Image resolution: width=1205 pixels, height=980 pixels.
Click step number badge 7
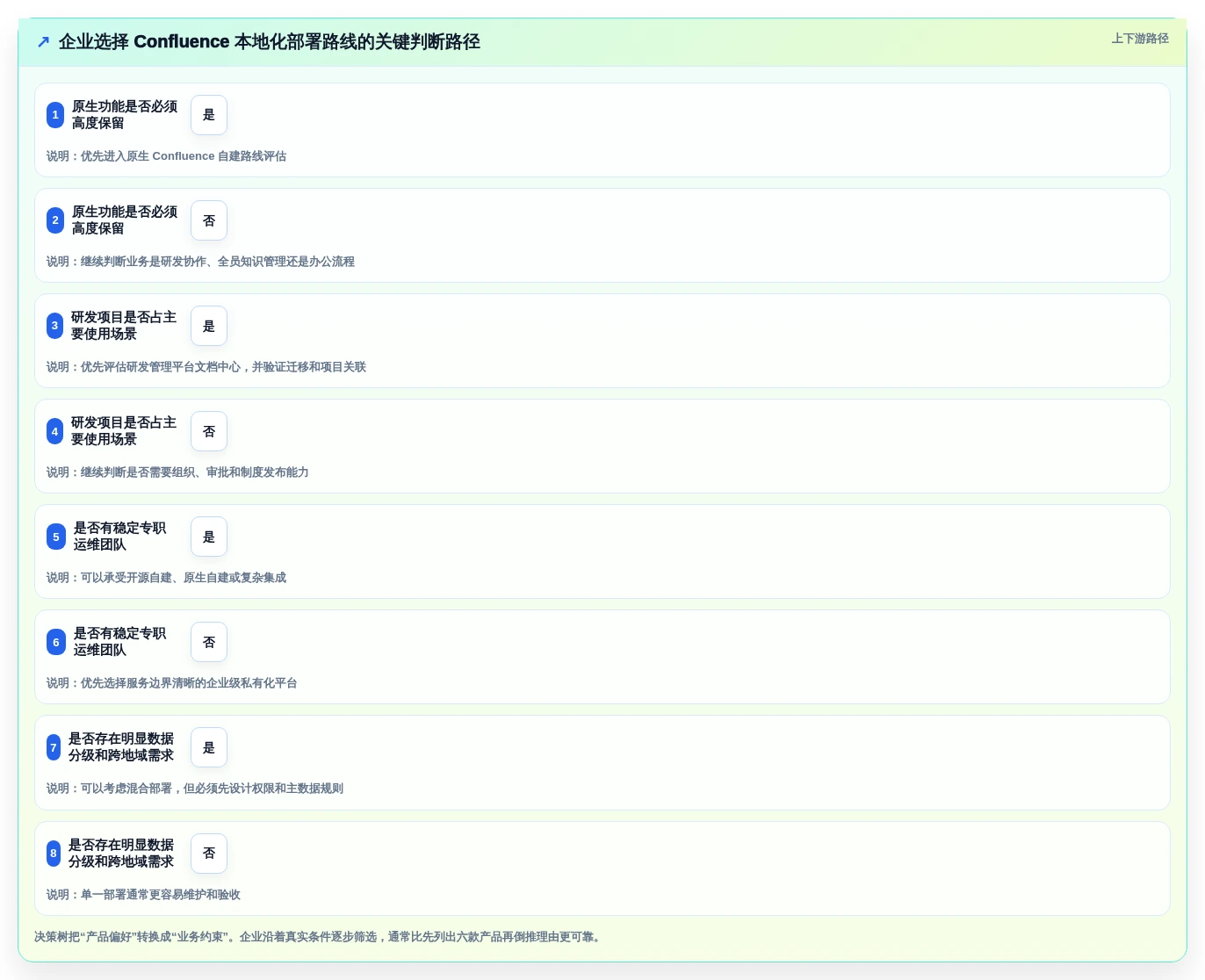pyautogui.click(x=54, y=747)
